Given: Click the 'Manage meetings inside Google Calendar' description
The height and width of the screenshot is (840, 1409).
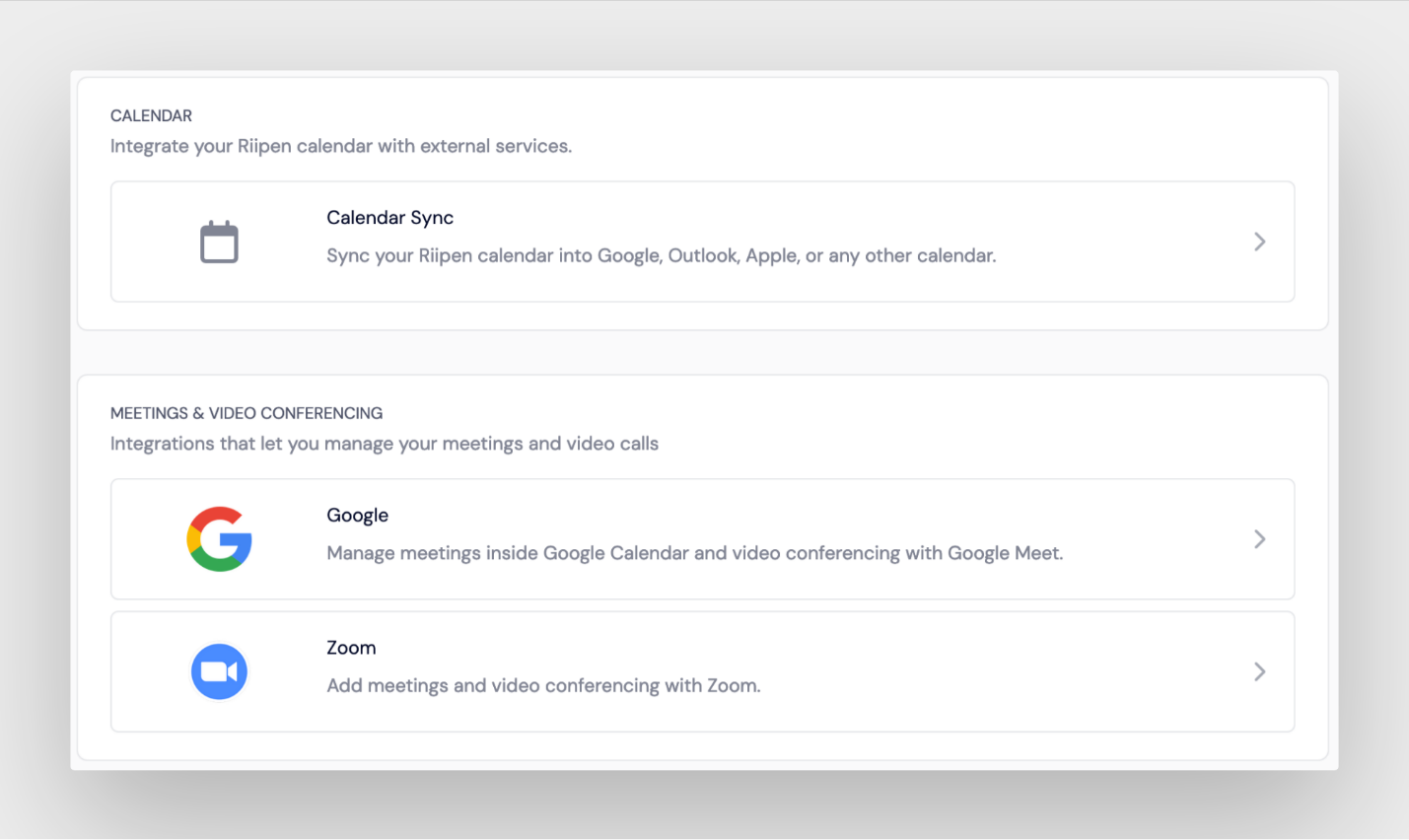Looking at the screenshot, I should (695, 553).
